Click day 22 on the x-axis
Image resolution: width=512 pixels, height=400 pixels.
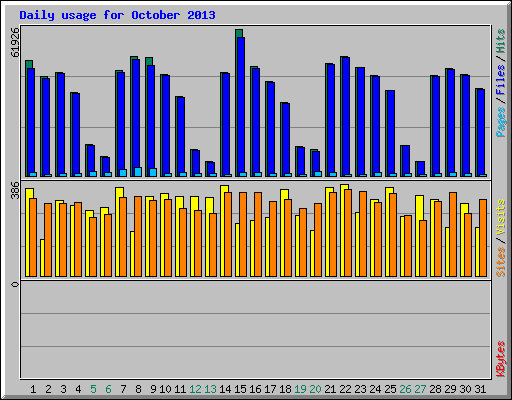coord(345,389)
